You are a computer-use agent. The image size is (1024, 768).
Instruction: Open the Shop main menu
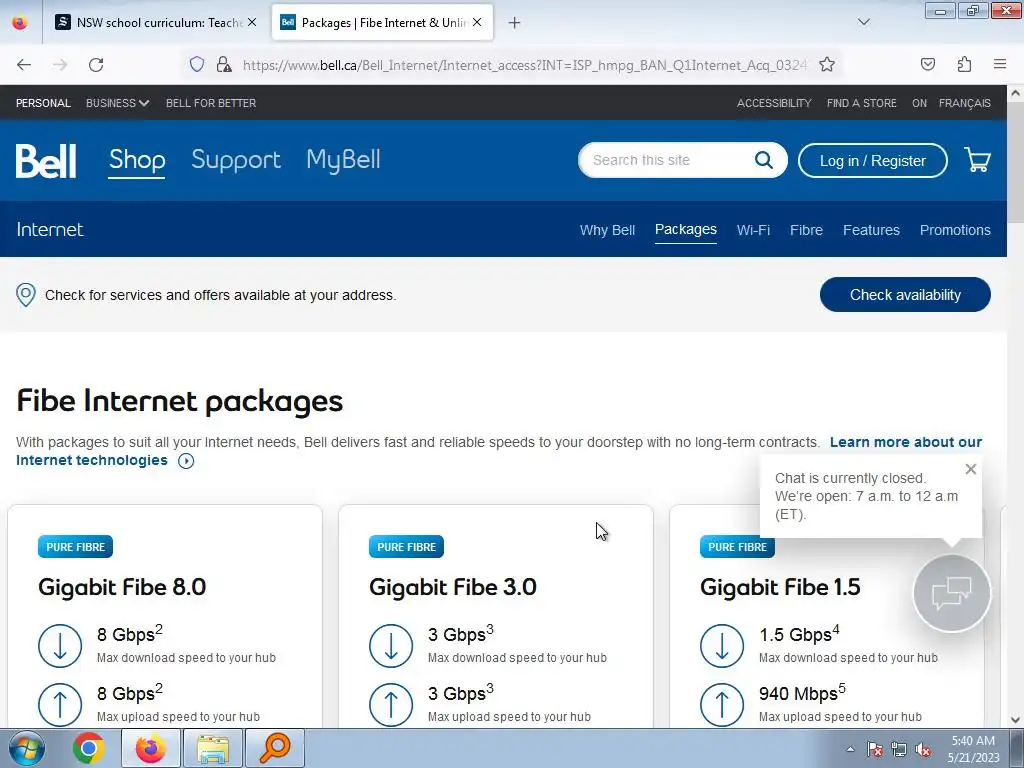pyautogui.click(x=137, y=160)
